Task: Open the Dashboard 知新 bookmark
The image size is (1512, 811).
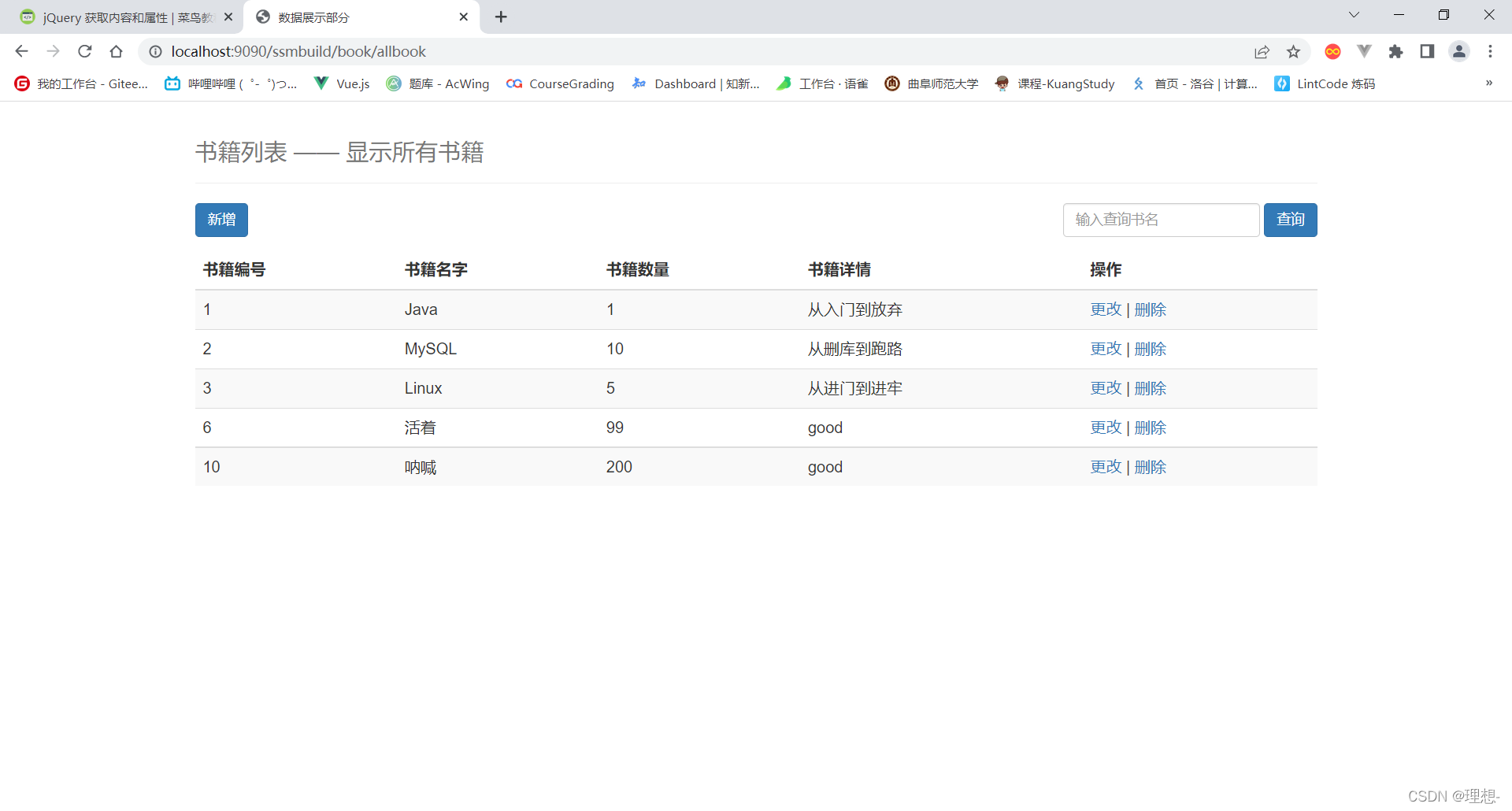Action: [x=695, y=83]
